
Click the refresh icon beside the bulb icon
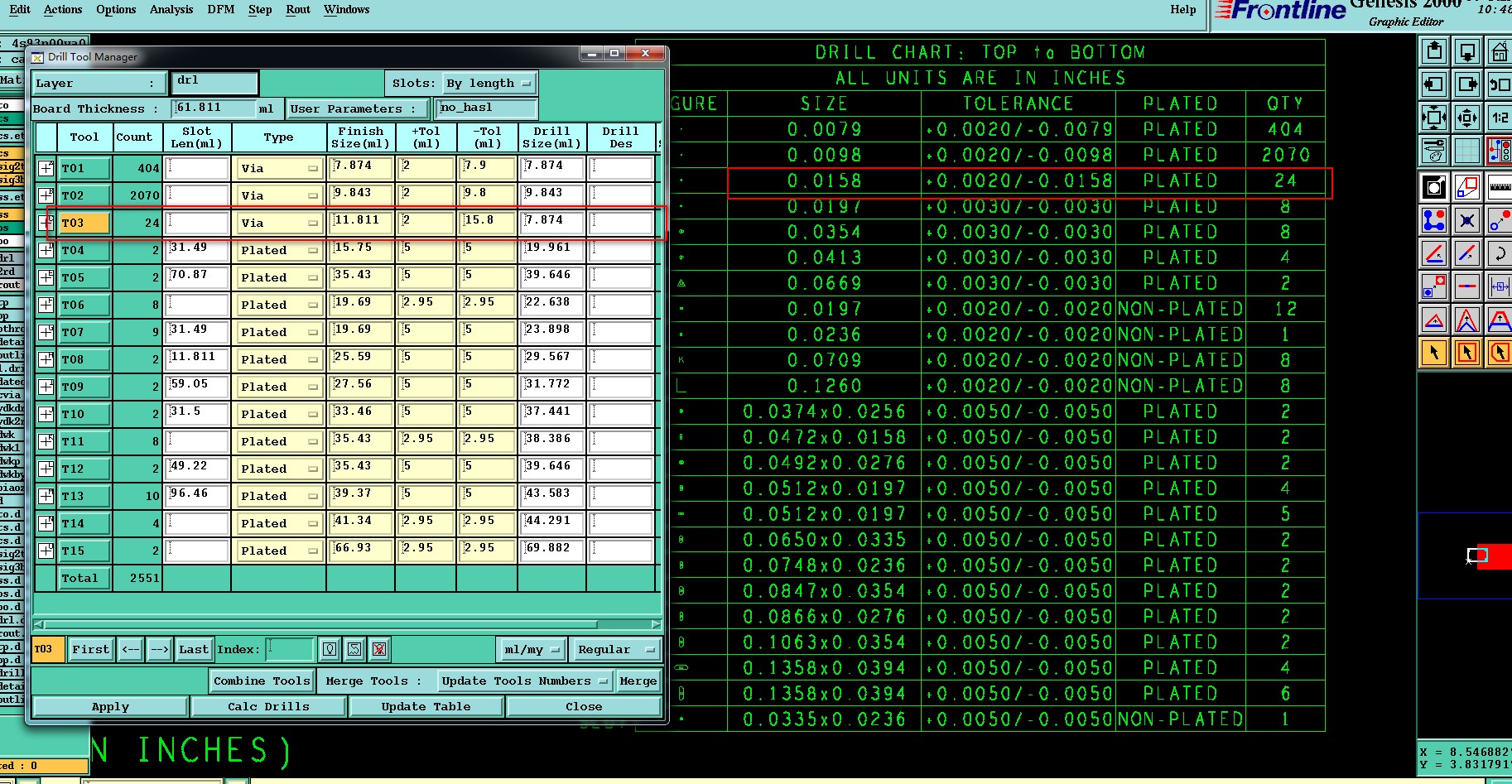pyautogui.click(x=354, y=650)
